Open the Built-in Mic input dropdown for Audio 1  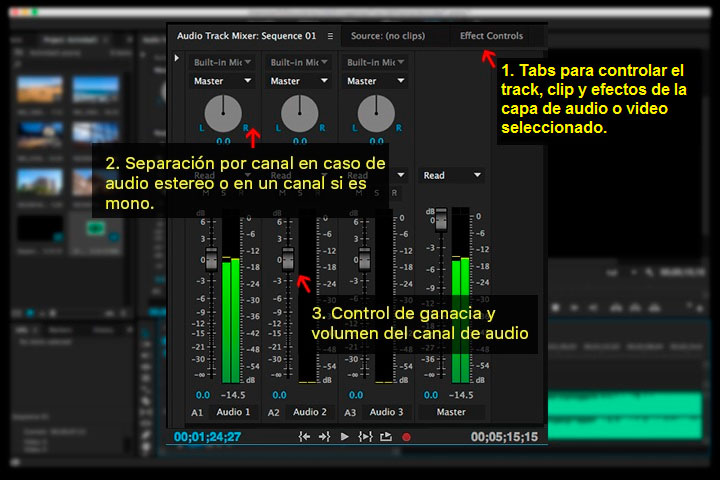[222, 62]
